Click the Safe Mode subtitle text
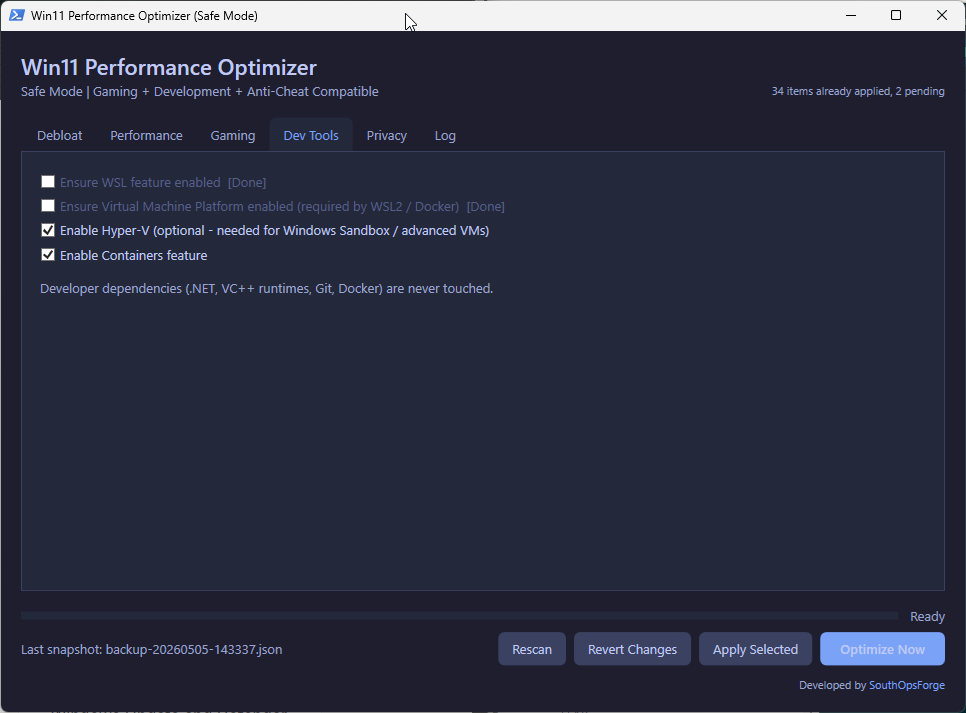966x713 pixels. (200, 91)
